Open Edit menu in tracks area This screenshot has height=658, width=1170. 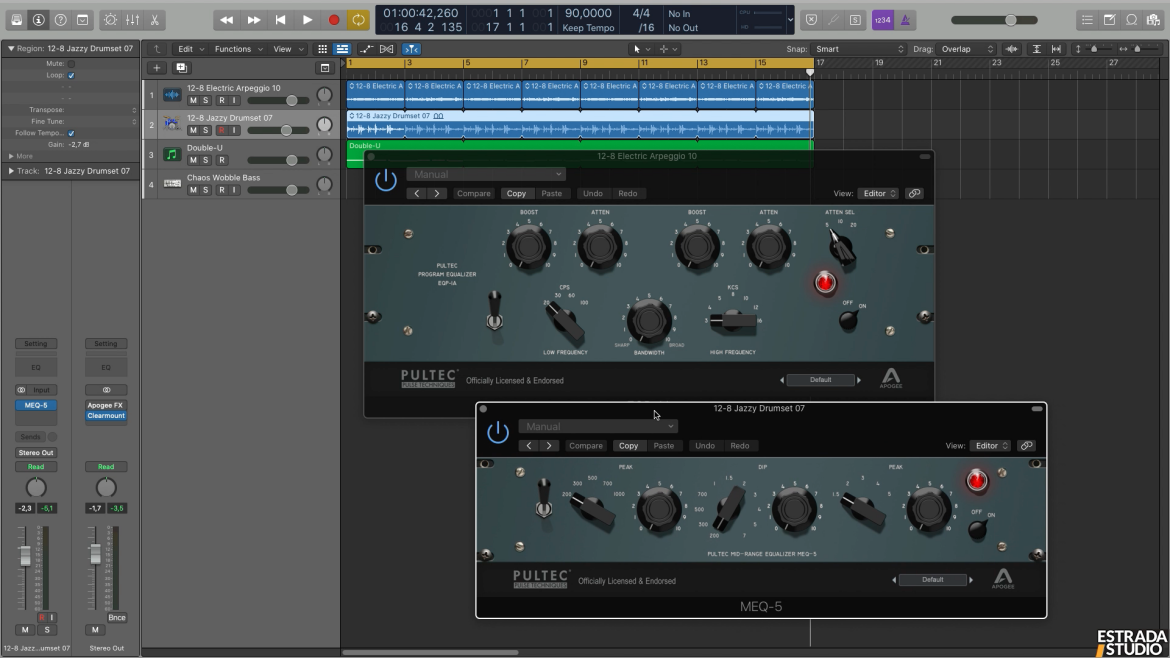click(190, 49)
